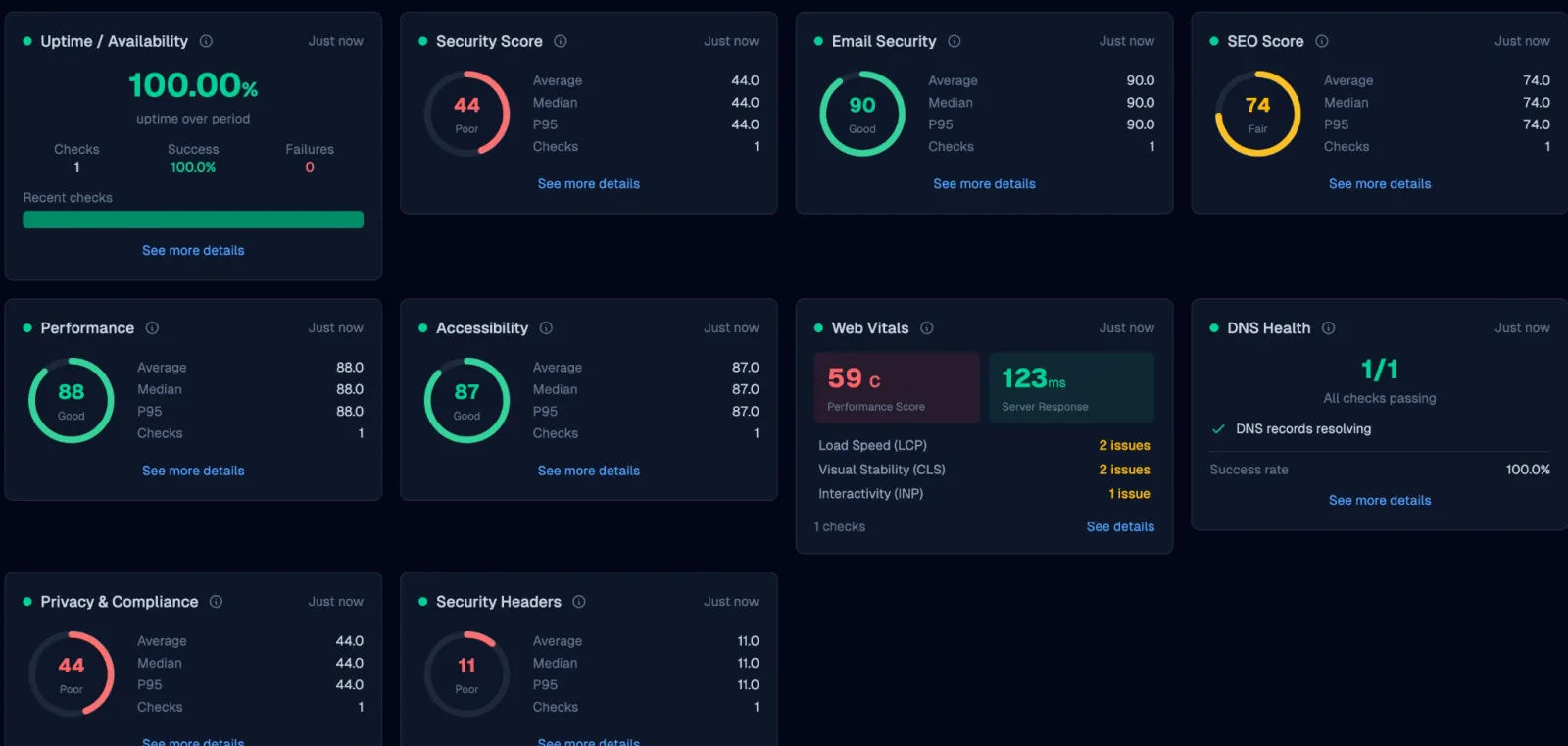Click info icon next to Uptime / Availability
Viewport: 1568px width, 746px height.
pyautogui.click(x=206, y=41)
